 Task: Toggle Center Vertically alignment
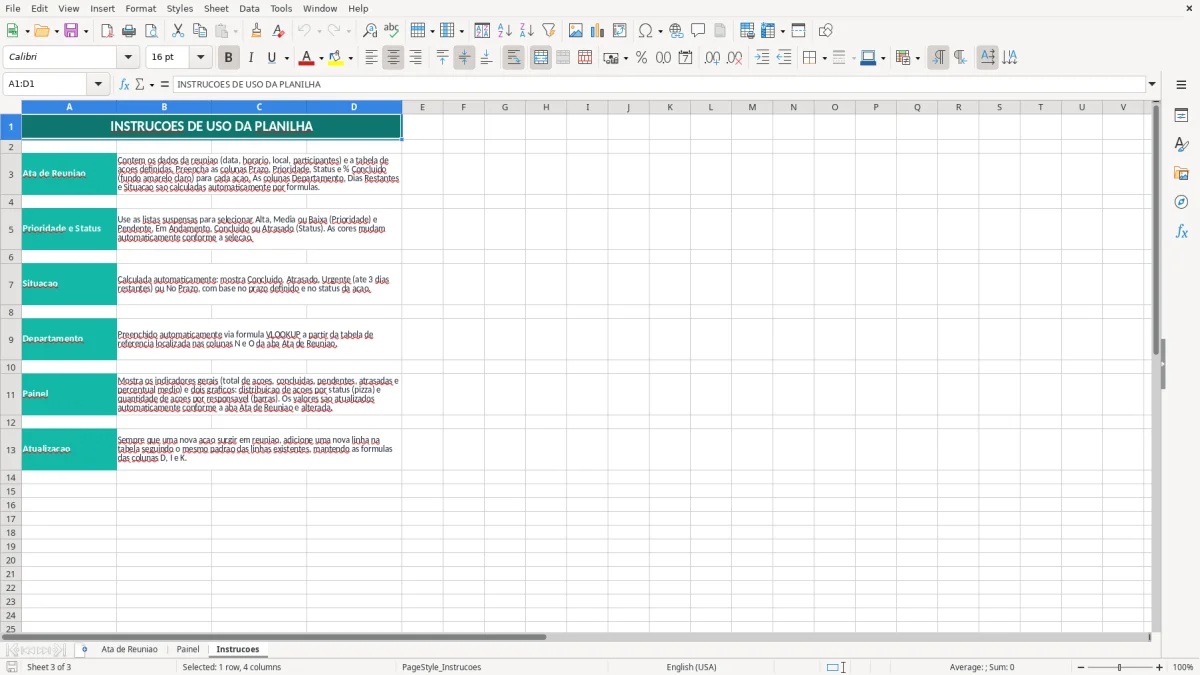tap(464, 58)
